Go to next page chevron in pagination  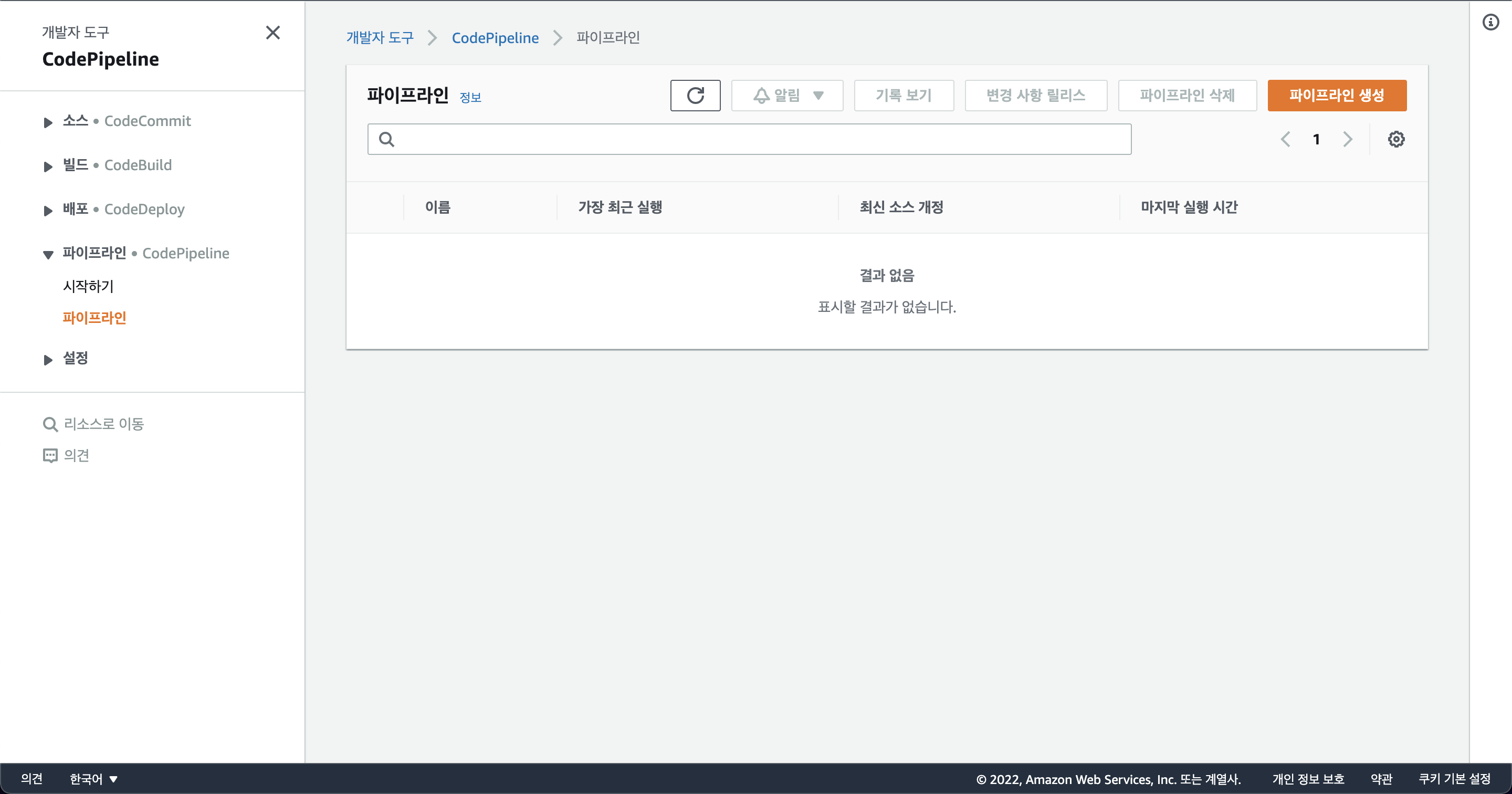(1347, 139)
